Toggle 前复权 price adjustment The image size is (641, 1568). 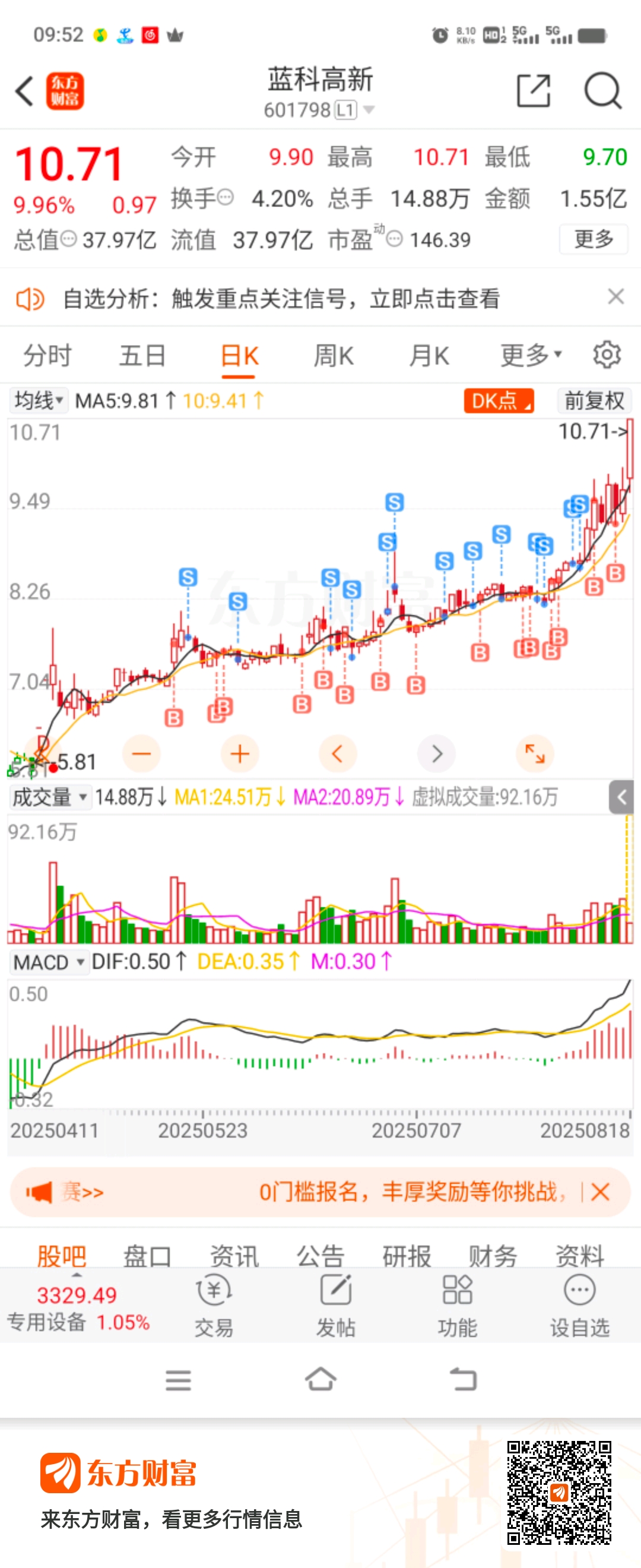click(x=594, y=401)
